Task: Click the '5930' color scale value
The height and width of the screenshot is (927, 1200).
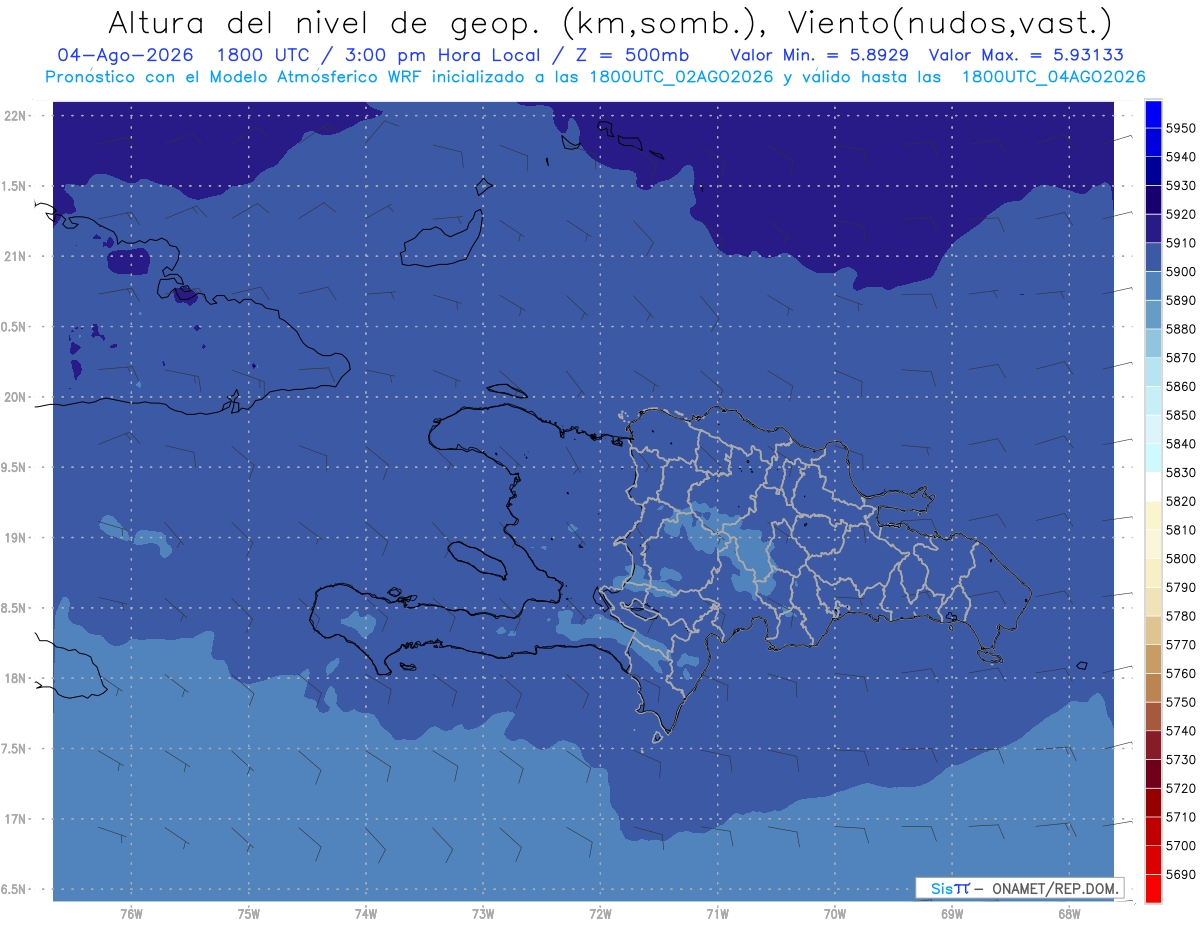Action: [x=1180, y=186]
